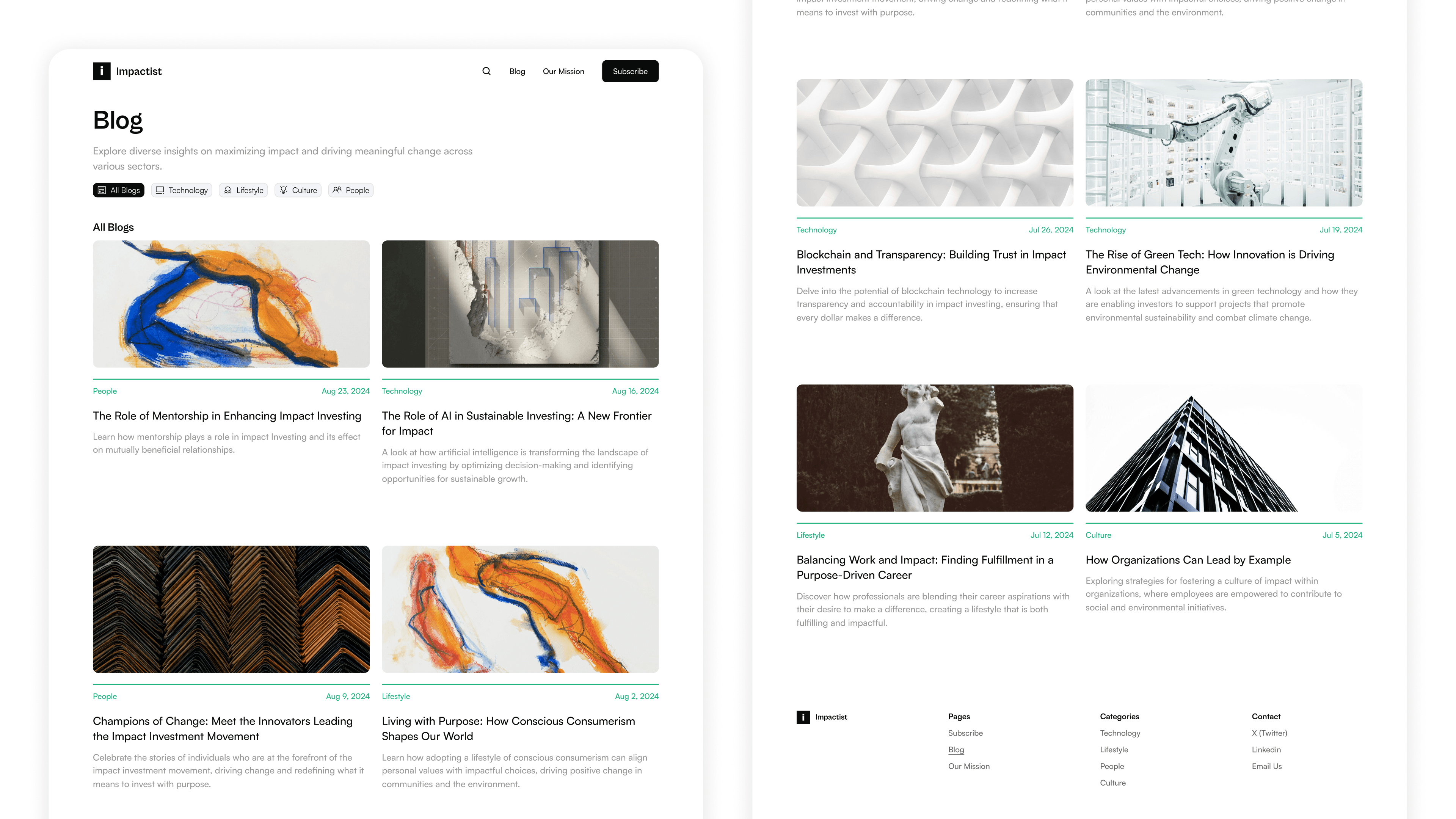This screenshot has height=819, width=1456.
Task: Open Subscribe in the footer Pages list
Action: pyautogui.click(x=965, y=733)
